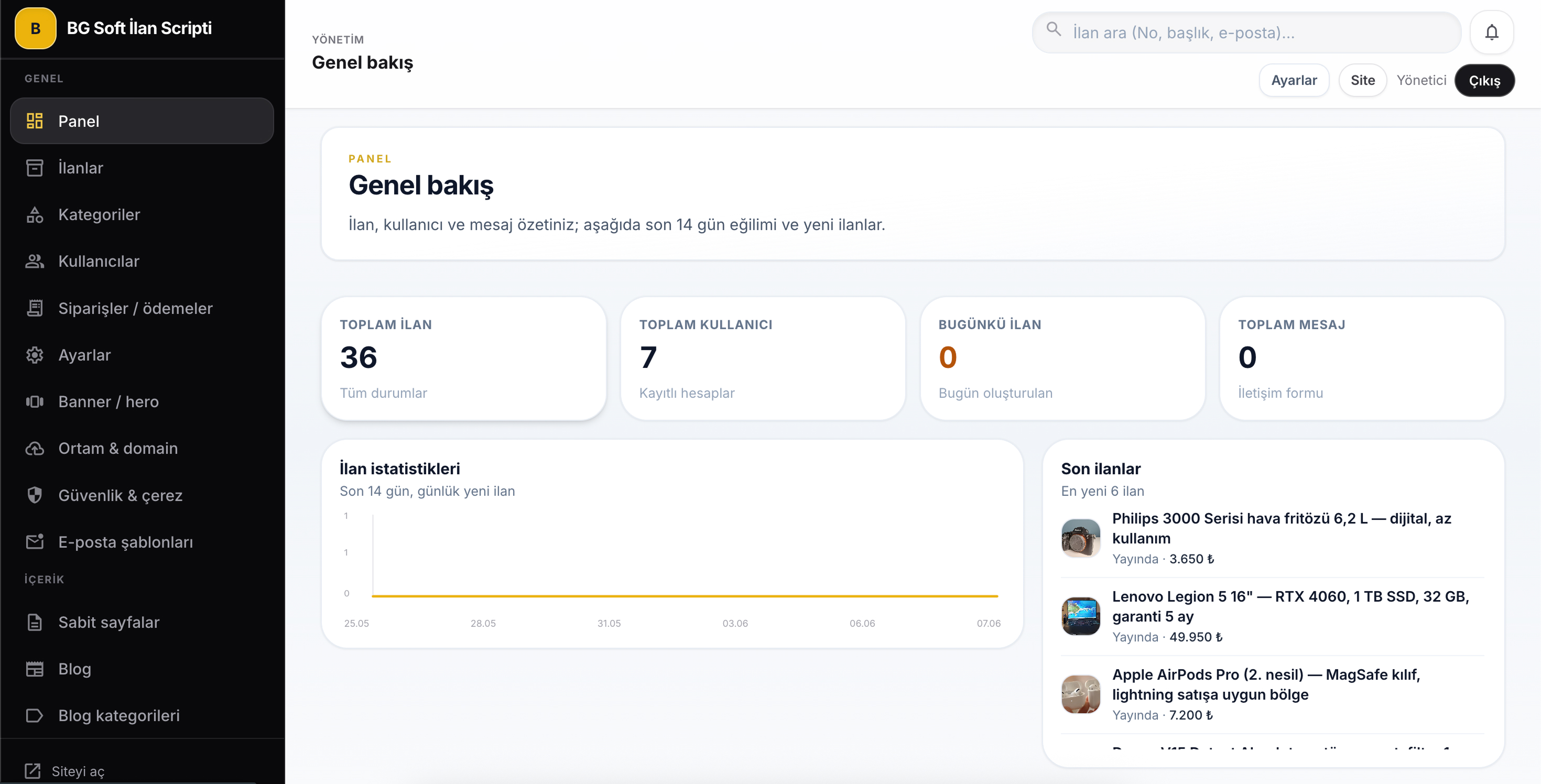Click the Ayarlar button in the header
Screen dimensions: 1541x784
coord(1294,80)
